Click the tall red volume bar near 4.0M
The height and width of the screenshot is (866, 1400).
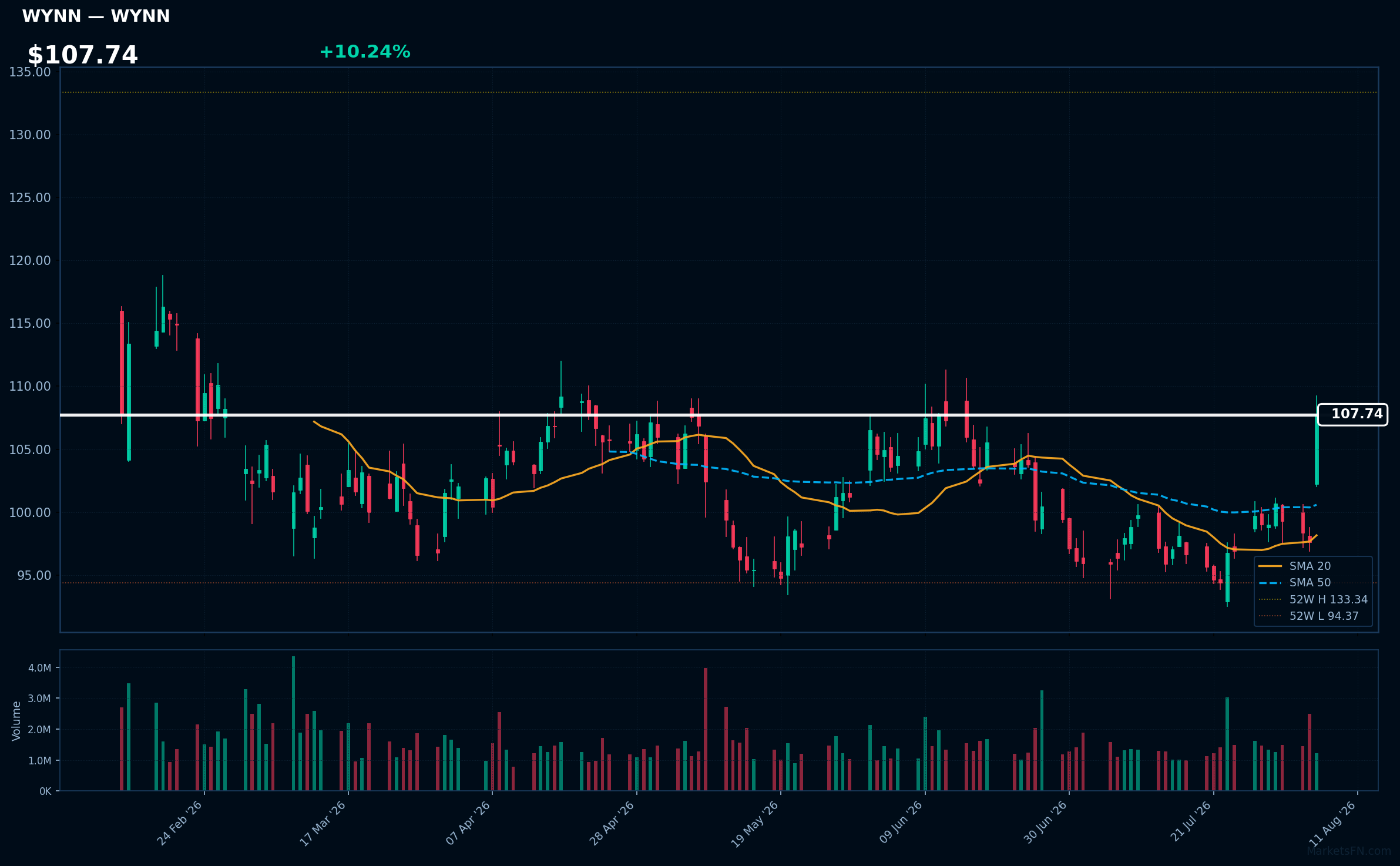coord(706,729)
